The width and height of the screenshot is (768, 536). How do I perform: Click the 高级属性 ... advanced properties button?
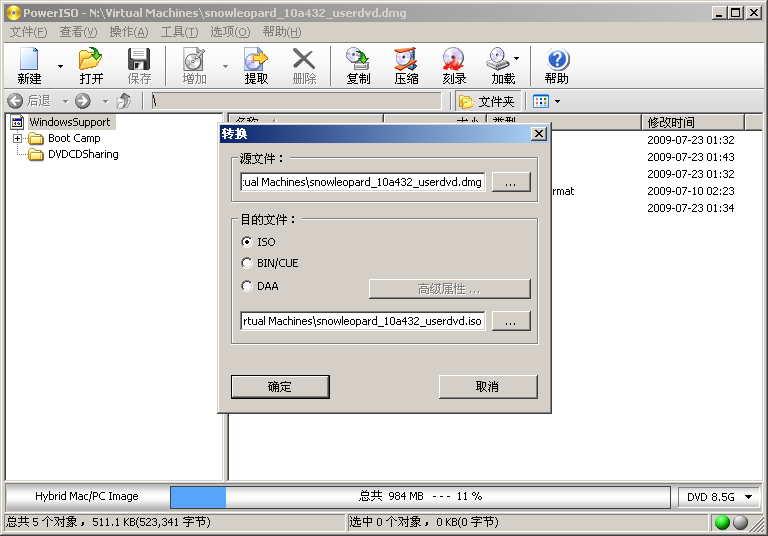[449, 289]
